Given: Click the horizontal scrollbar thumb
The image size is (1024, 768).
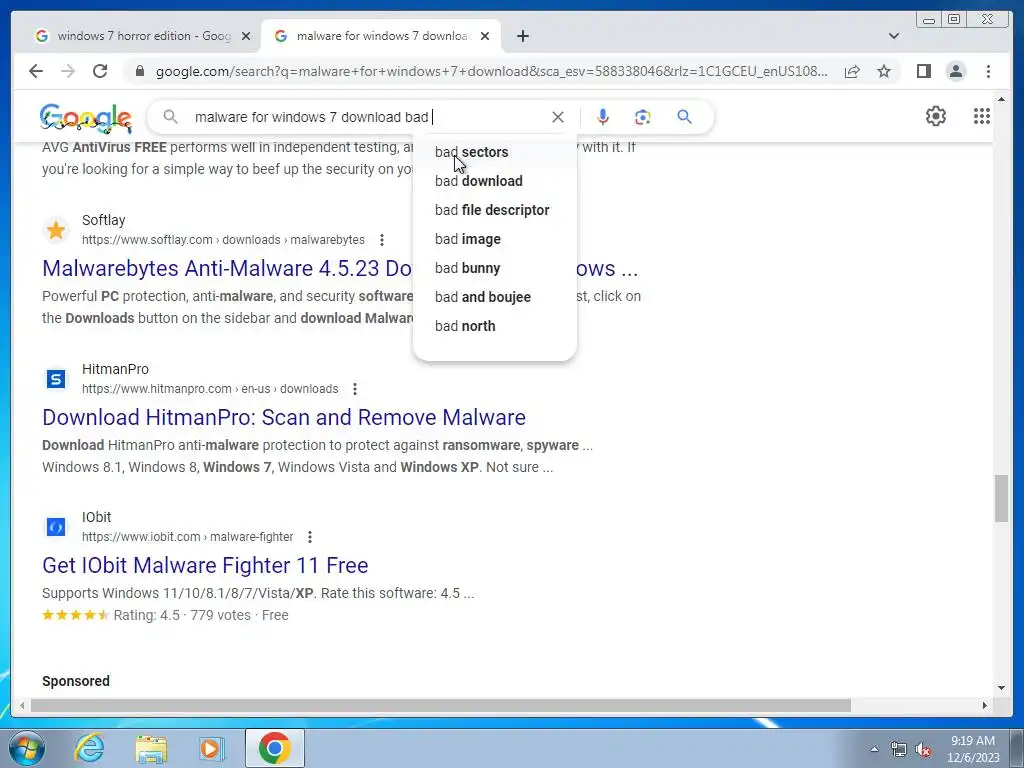Looking at the screenshot, I should (441, 705).
